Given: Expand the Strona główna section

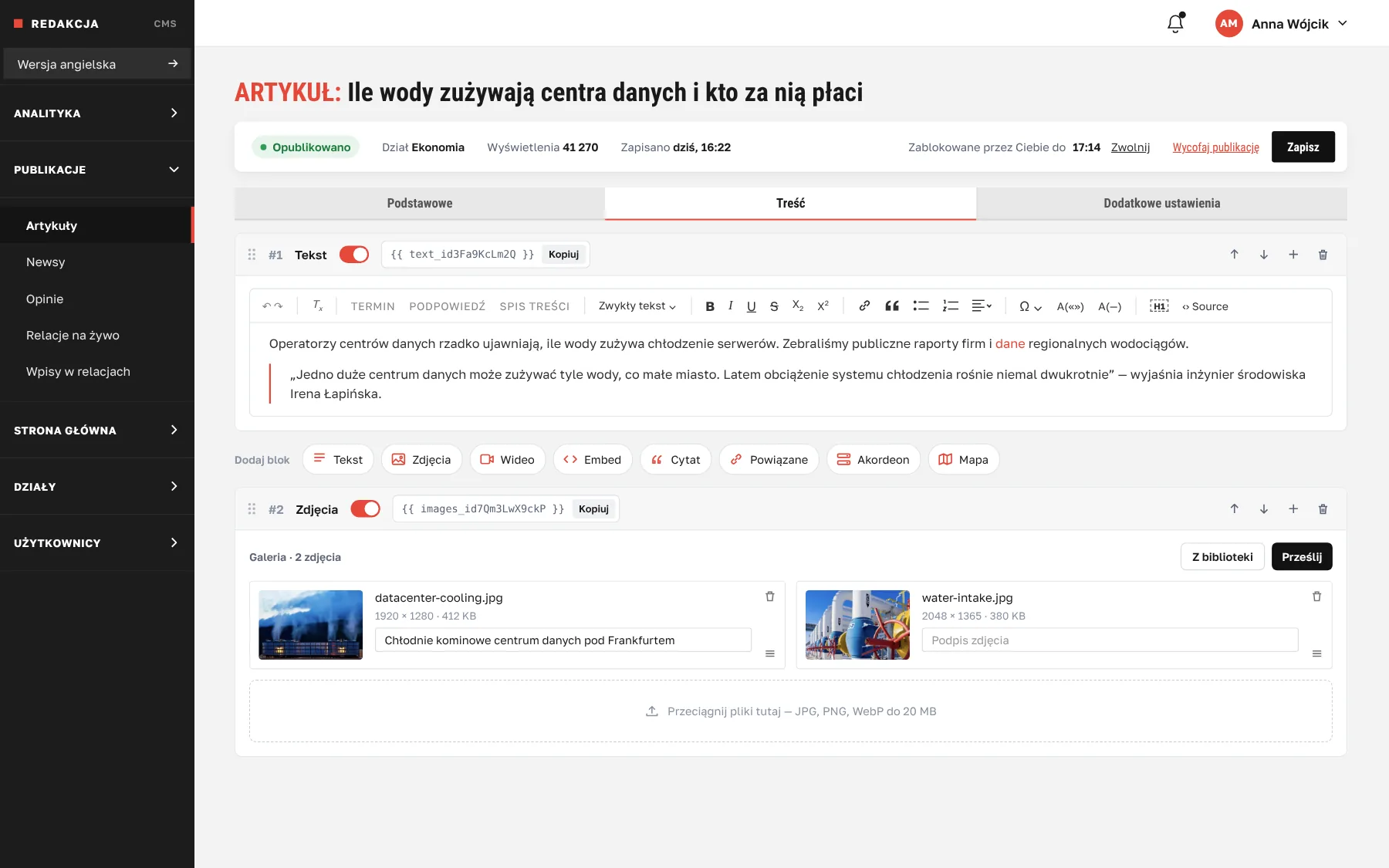Looking at the screenshot, I should [x=96, y=430].
